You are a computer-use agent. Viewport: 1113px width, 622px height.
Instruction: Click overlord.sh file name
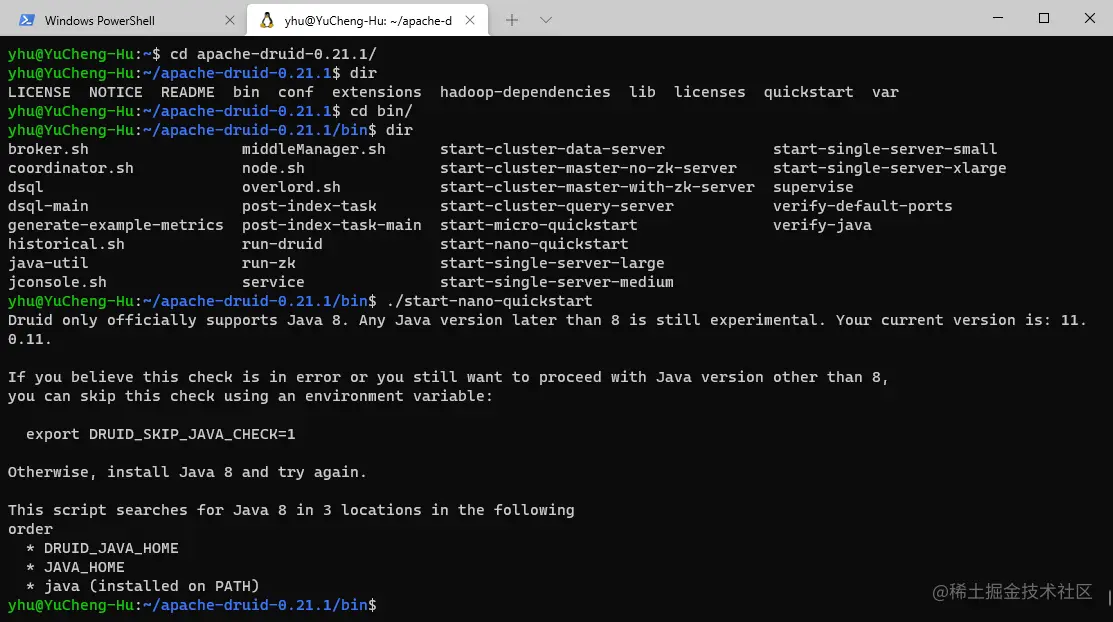[x=291, y=187]
